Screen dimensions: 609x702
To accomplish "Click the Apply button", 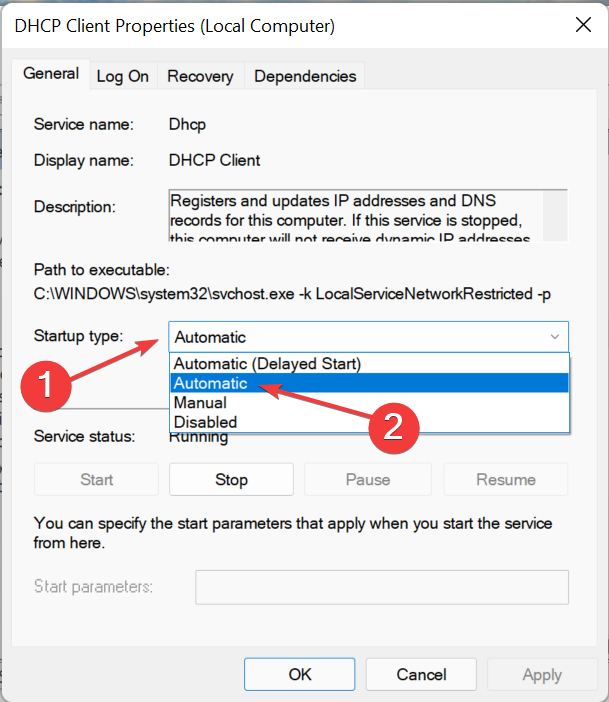I will (541, 674).
